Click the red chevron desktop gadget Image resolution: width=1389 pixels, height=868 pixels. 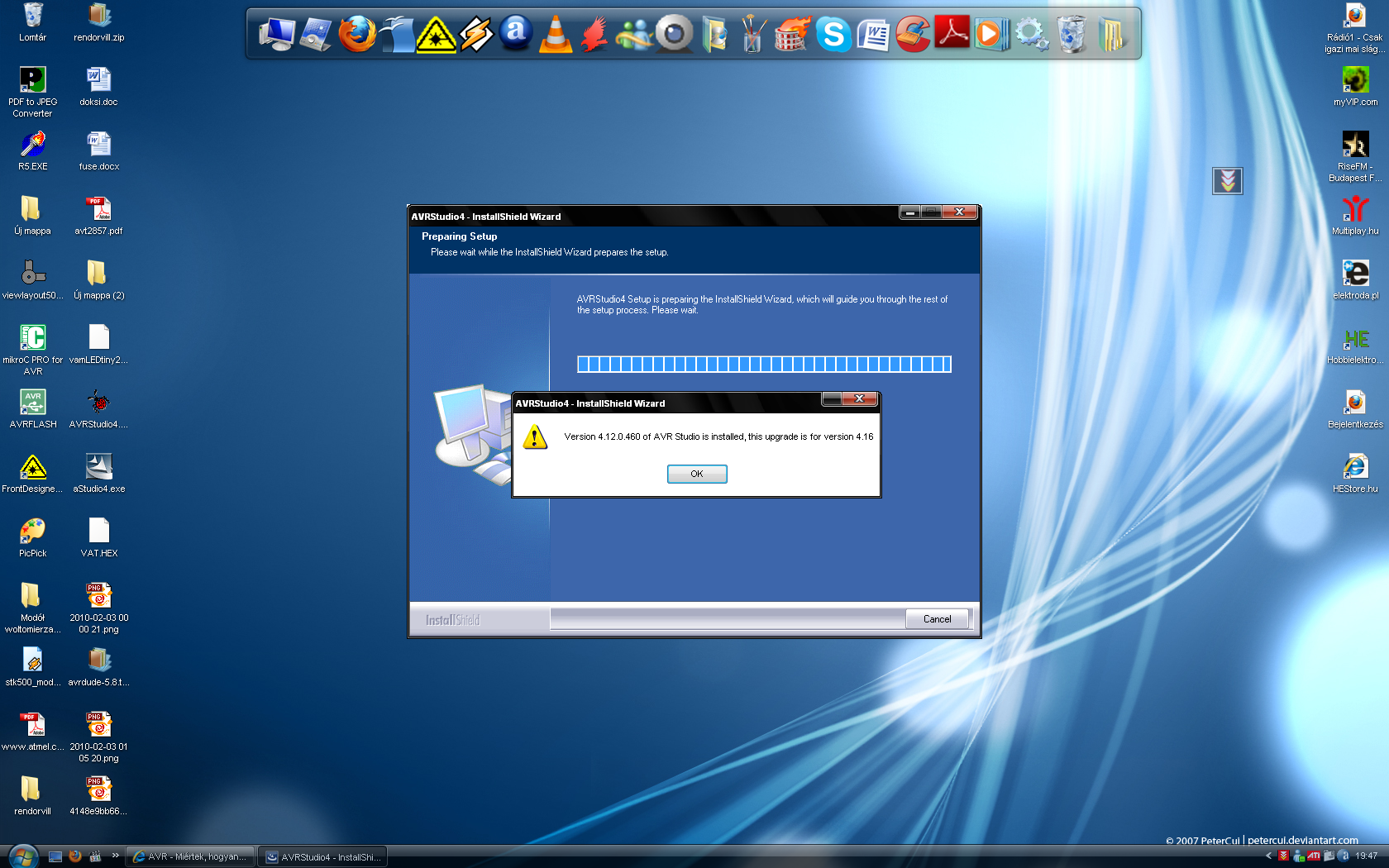click(x=1228, y=180)
